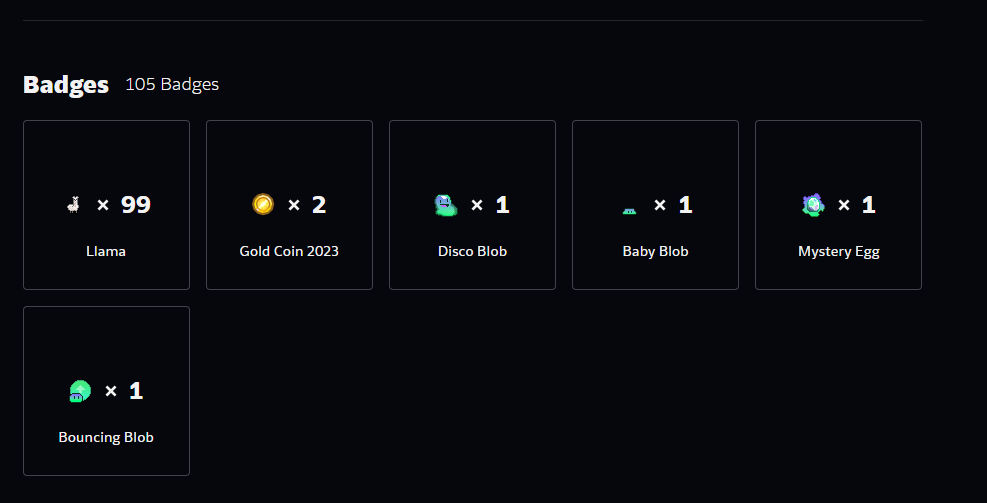Click the Baby Blob icon
Image resolution: width=987 pixels, height=503 pixels.
pos(629,211)
